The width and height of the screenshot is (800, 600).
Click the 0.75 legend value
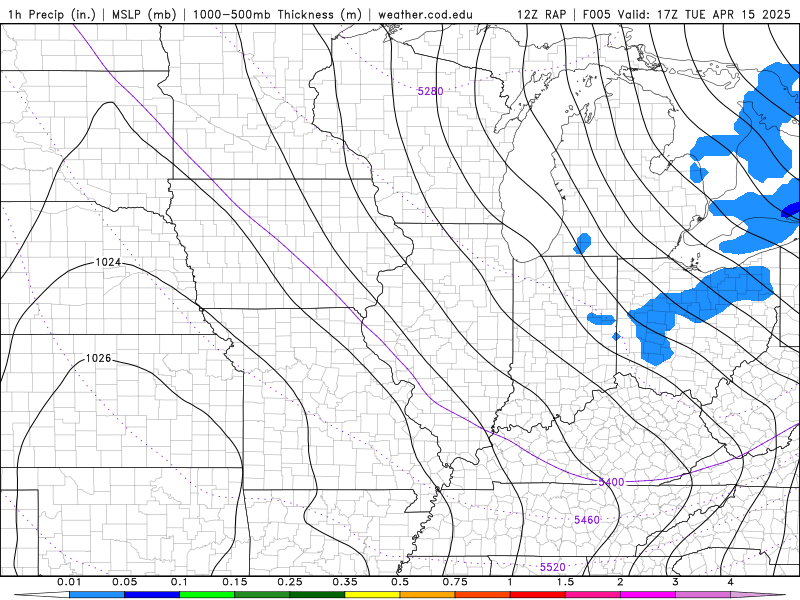coord(455,582)
